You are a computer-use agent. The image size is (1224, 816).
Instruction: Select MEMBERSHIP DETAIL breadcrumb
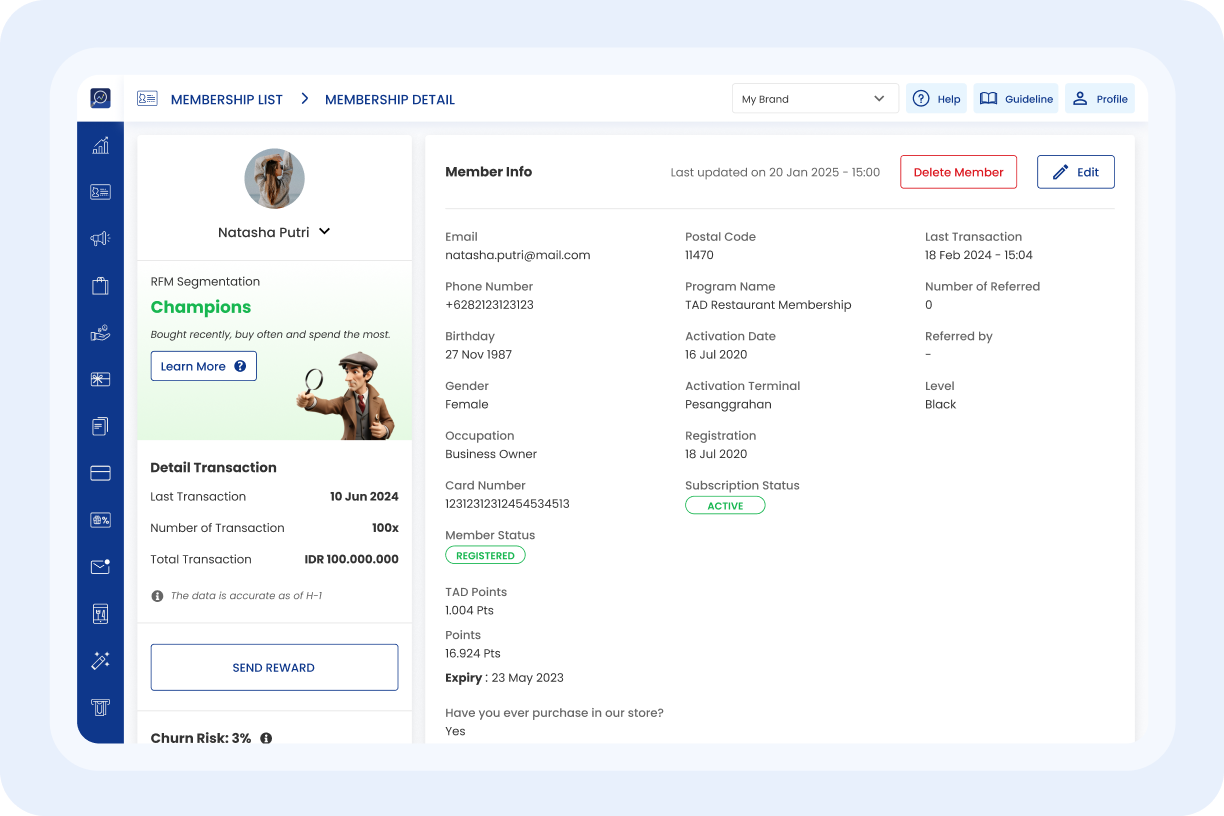390,99
